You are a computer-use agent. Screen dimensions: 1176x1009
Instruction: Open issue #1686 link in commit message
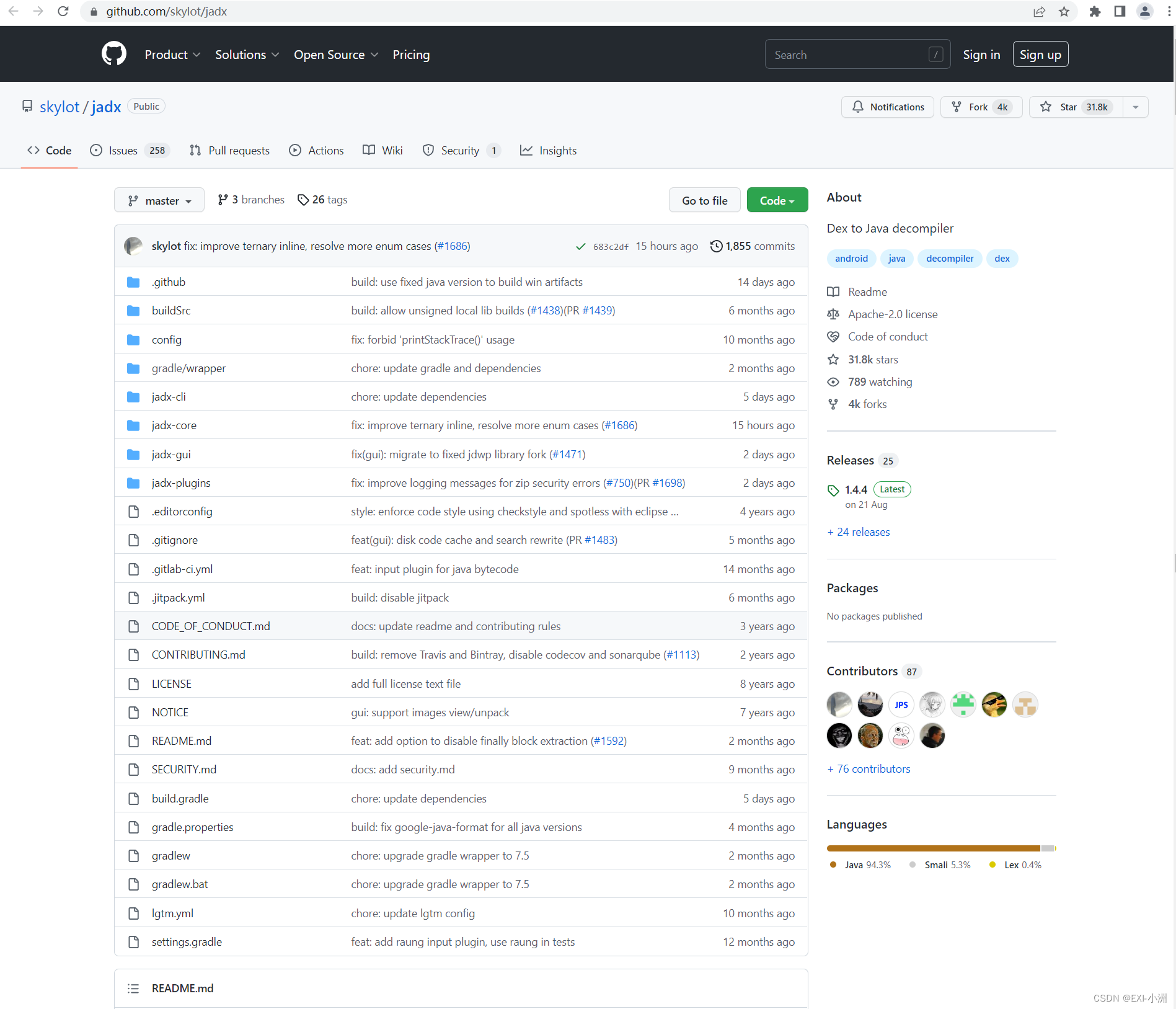pyautogui.click(x=452, y=246)
